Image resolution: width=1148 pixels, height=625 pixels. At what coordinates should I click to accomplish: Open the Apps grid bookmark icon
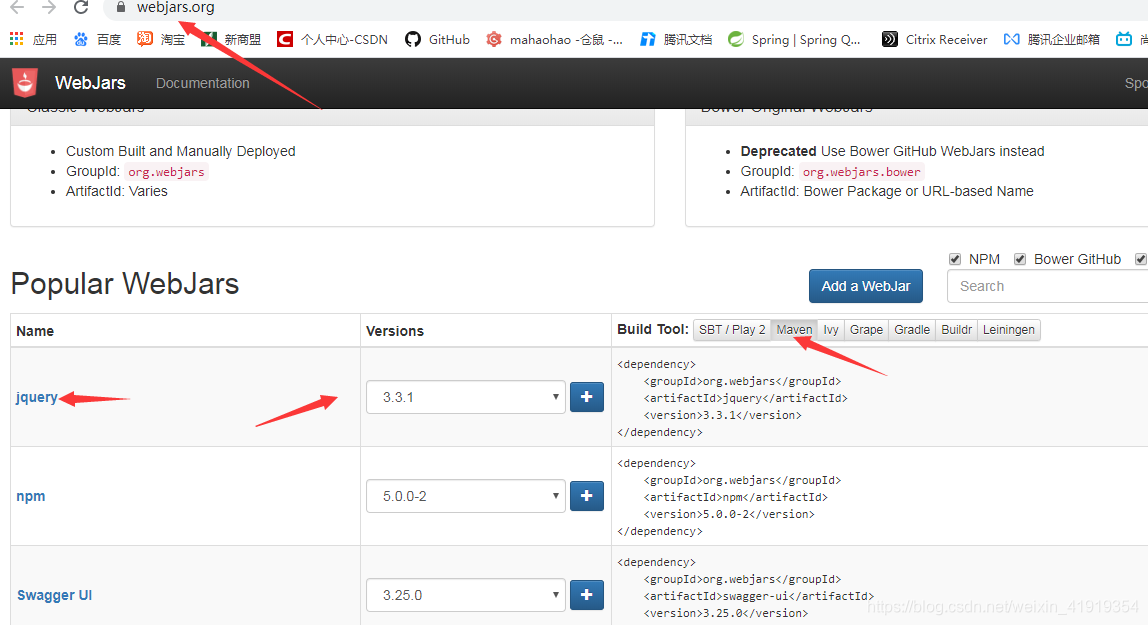click(16, 39)
